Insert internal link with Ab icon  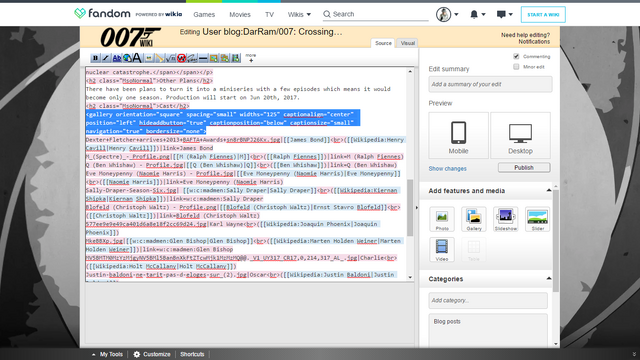point(117,58)
